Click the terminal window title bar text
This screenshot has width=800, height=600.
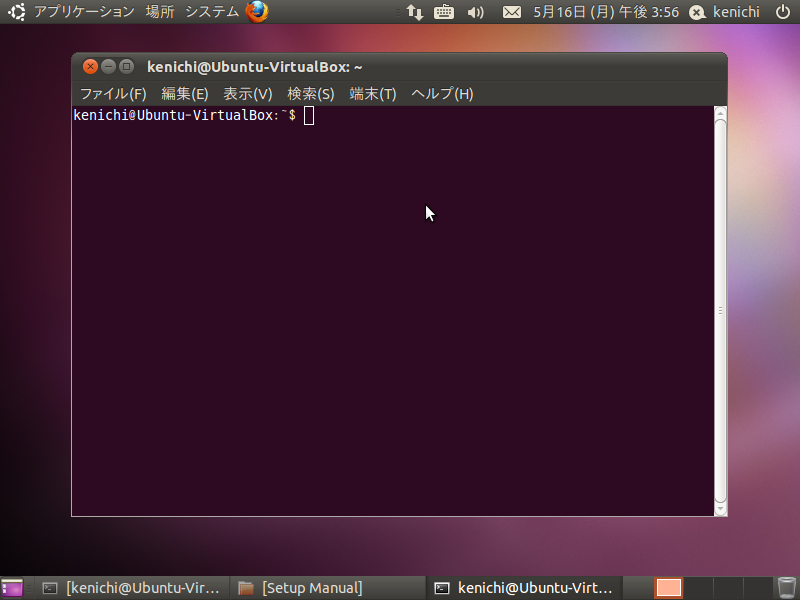click(x=255, y=67)
